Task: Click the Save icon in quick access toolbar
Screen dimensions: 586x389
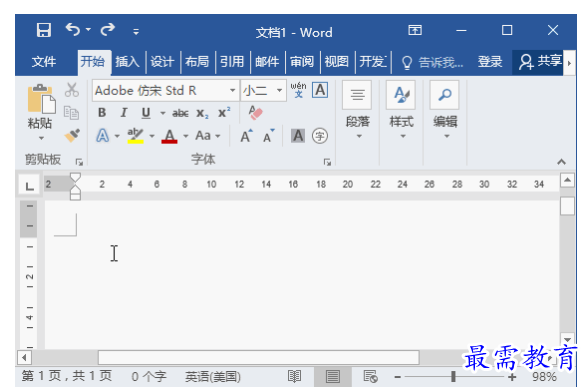Action: point(44,30)
